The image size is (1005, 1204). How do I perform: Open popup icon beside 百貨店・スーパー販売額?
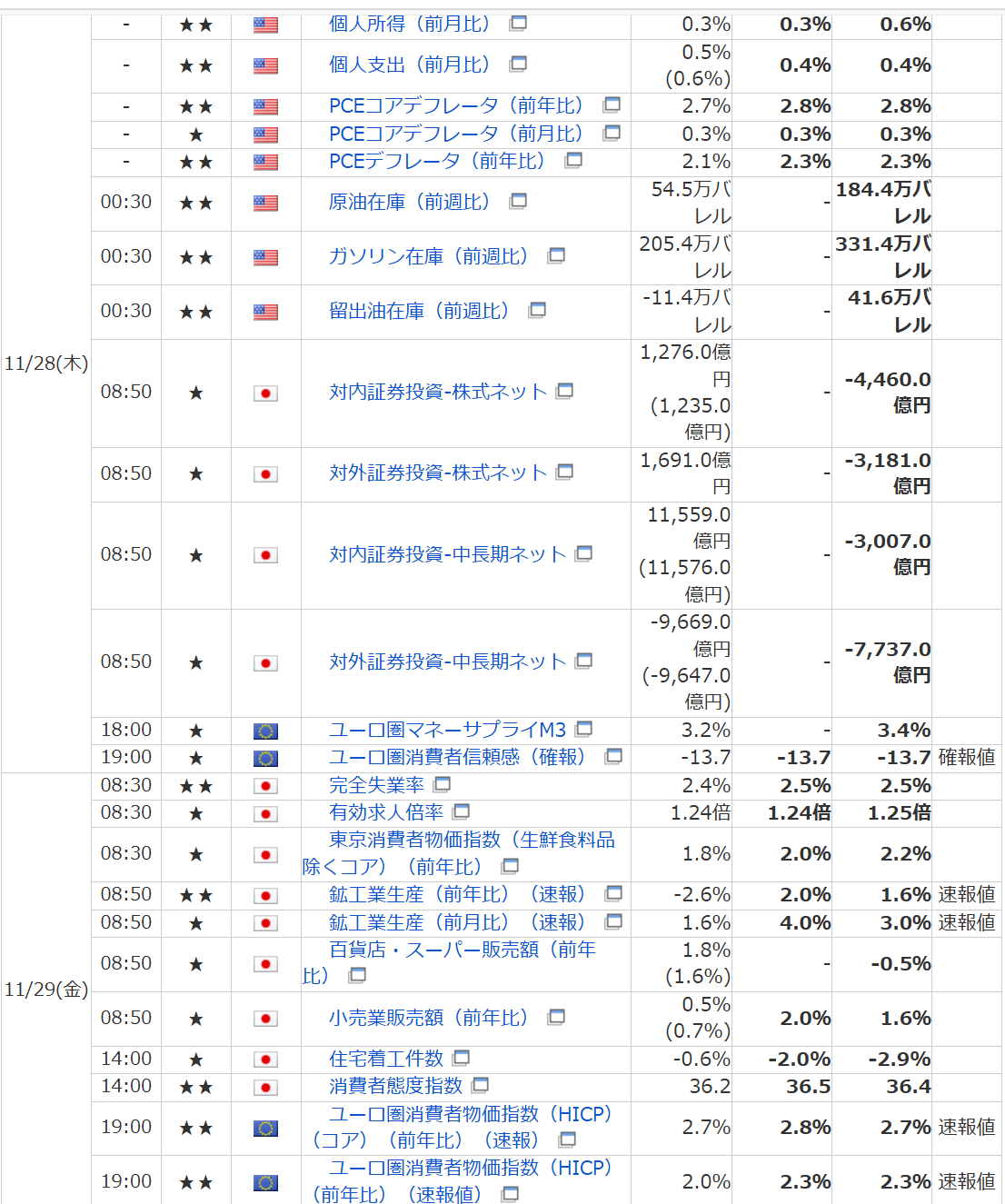tap(357, 975)
